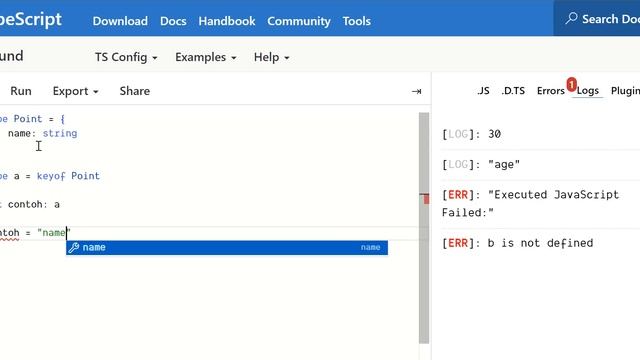Click the red error marker in scrollbar
The height and width of the screenshot is (360, 640).
426,199
